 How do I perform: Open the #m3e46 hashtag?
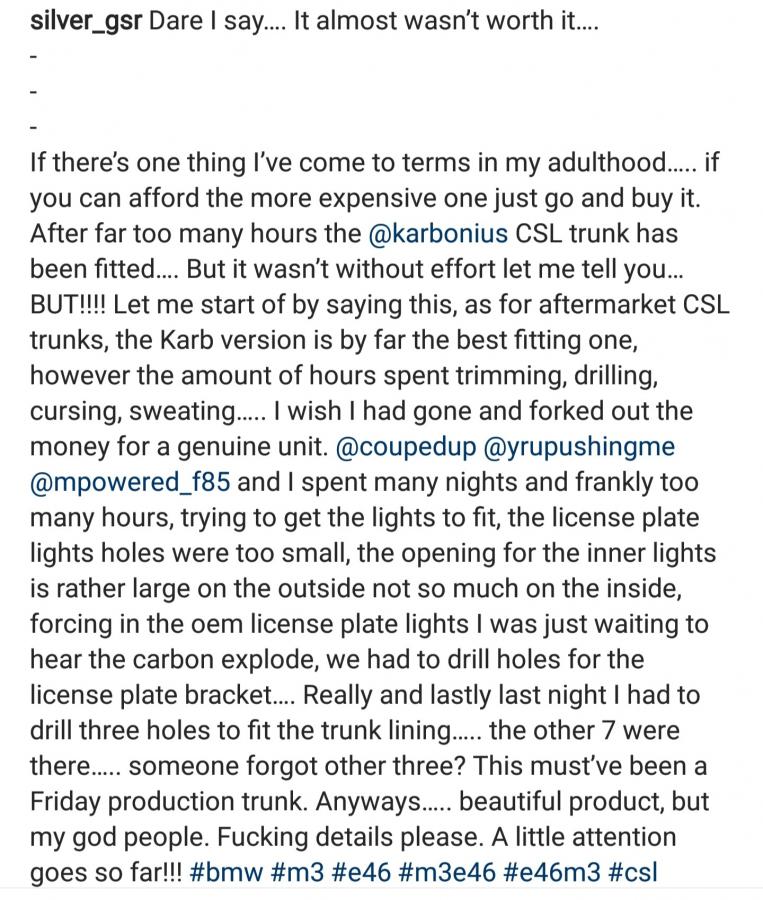click(x=446, y=872)
